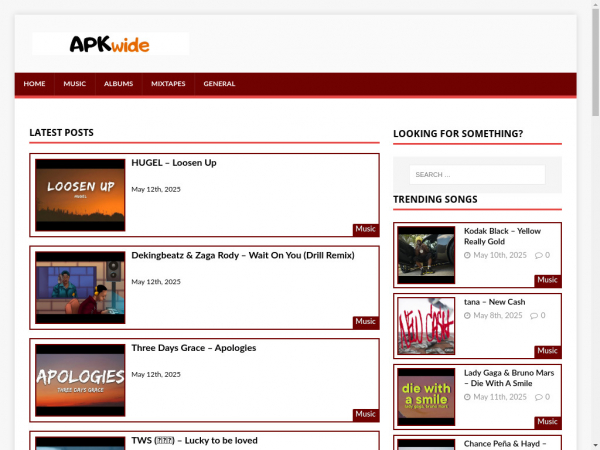Open the Apologies thumbnail image

click(x=80, y=380)
